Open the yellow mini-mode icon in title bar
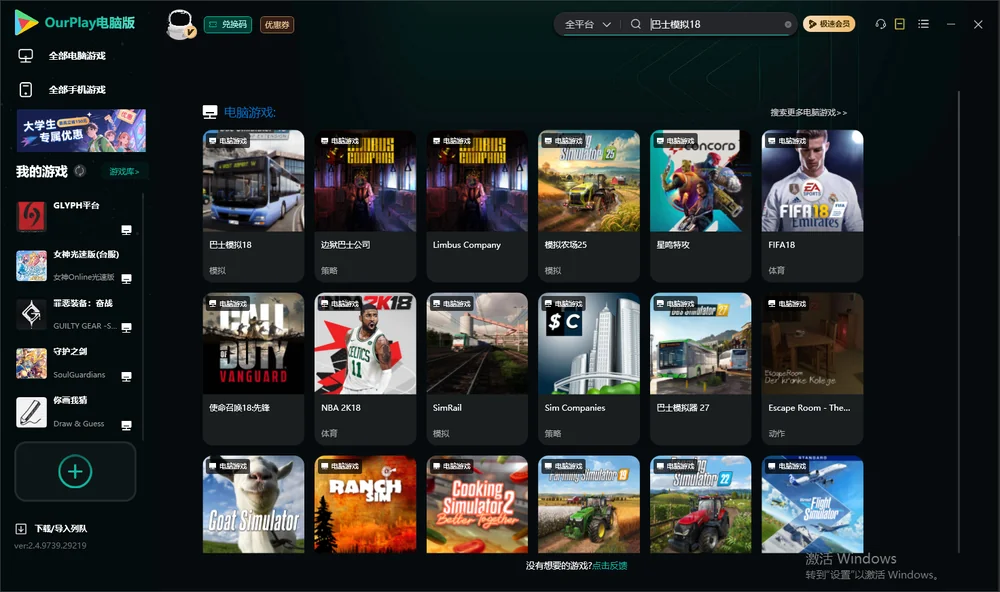 [x=900, y=24]
